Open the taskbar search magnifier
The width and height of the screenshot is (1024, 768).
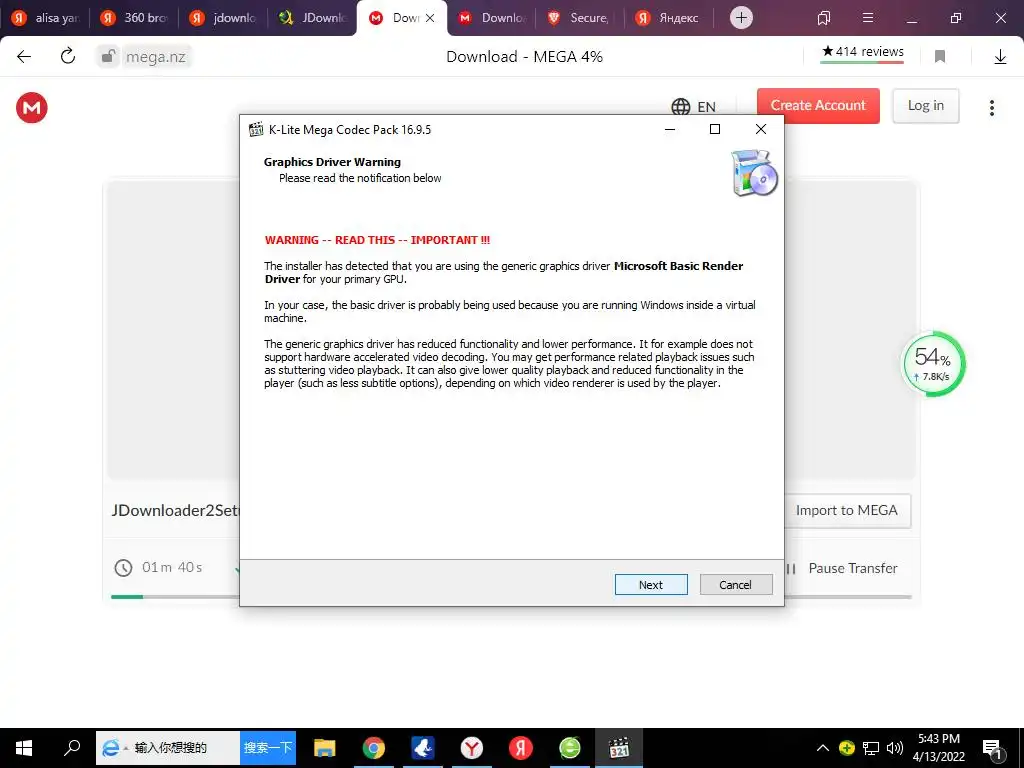point(72,748)
